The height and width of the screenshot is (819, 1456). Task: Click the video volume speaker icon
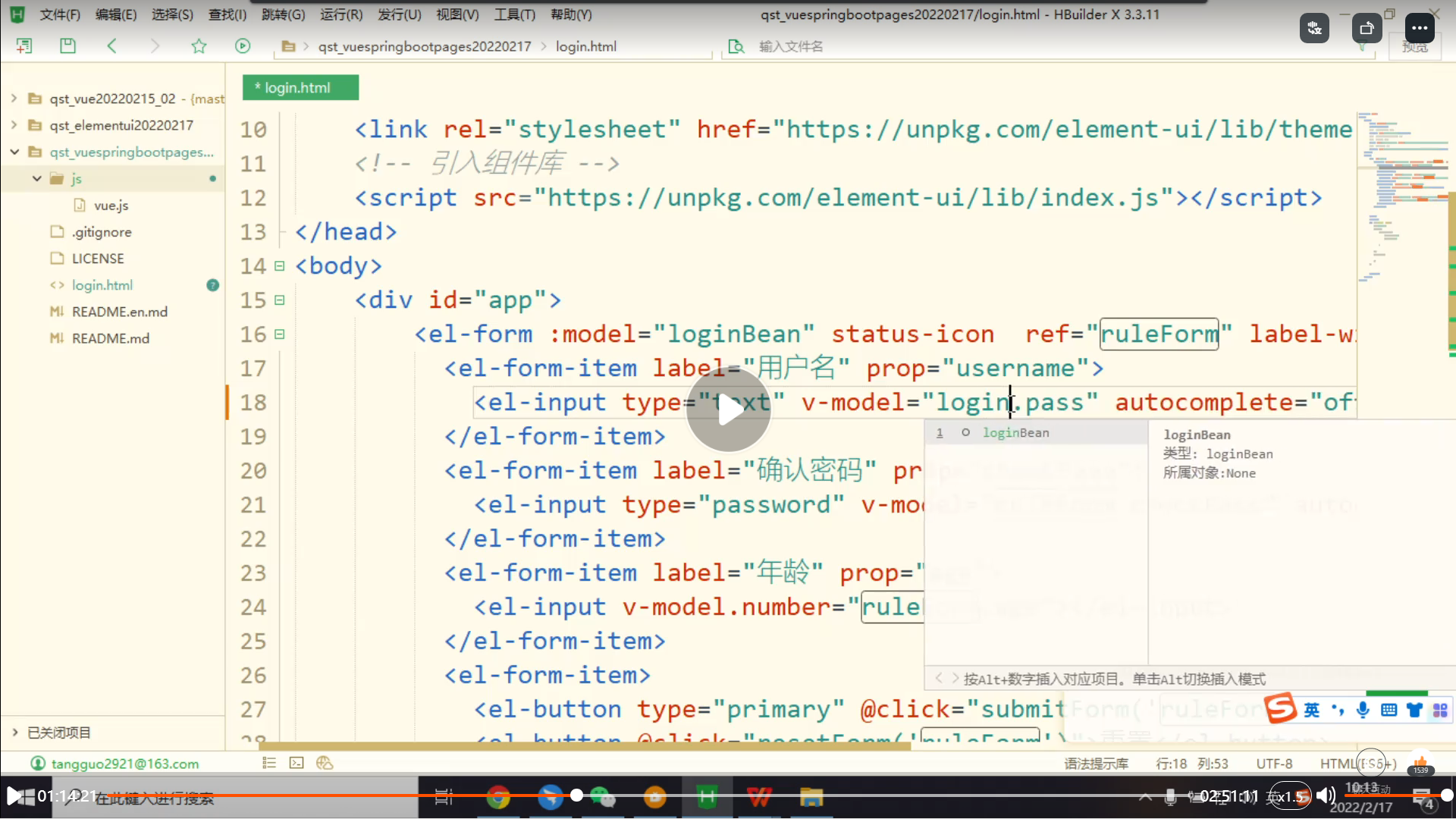pyautogui.click(x=1326, y=795)
